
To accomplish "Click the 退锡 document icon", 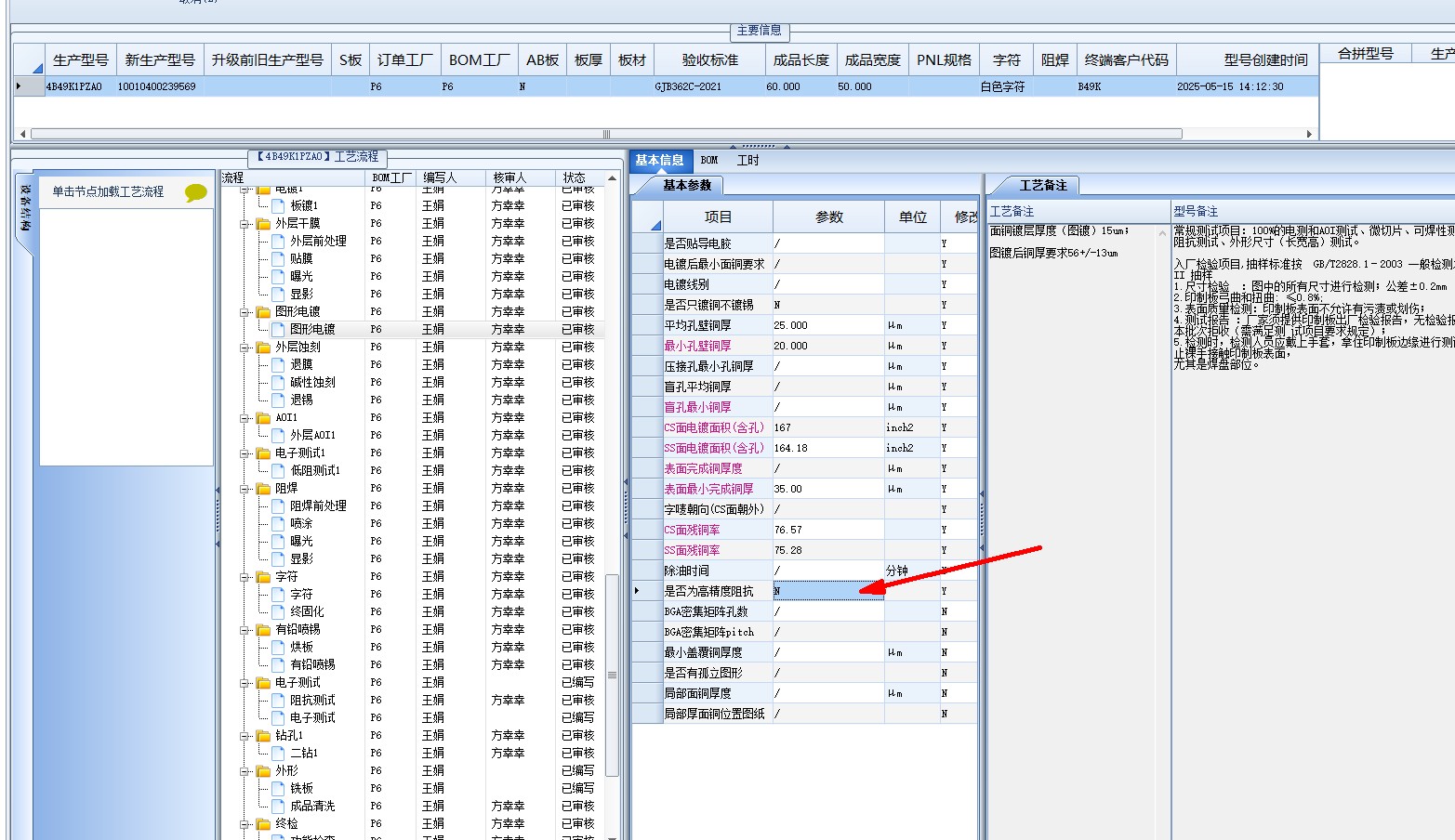I will click(x=278, y=400).
